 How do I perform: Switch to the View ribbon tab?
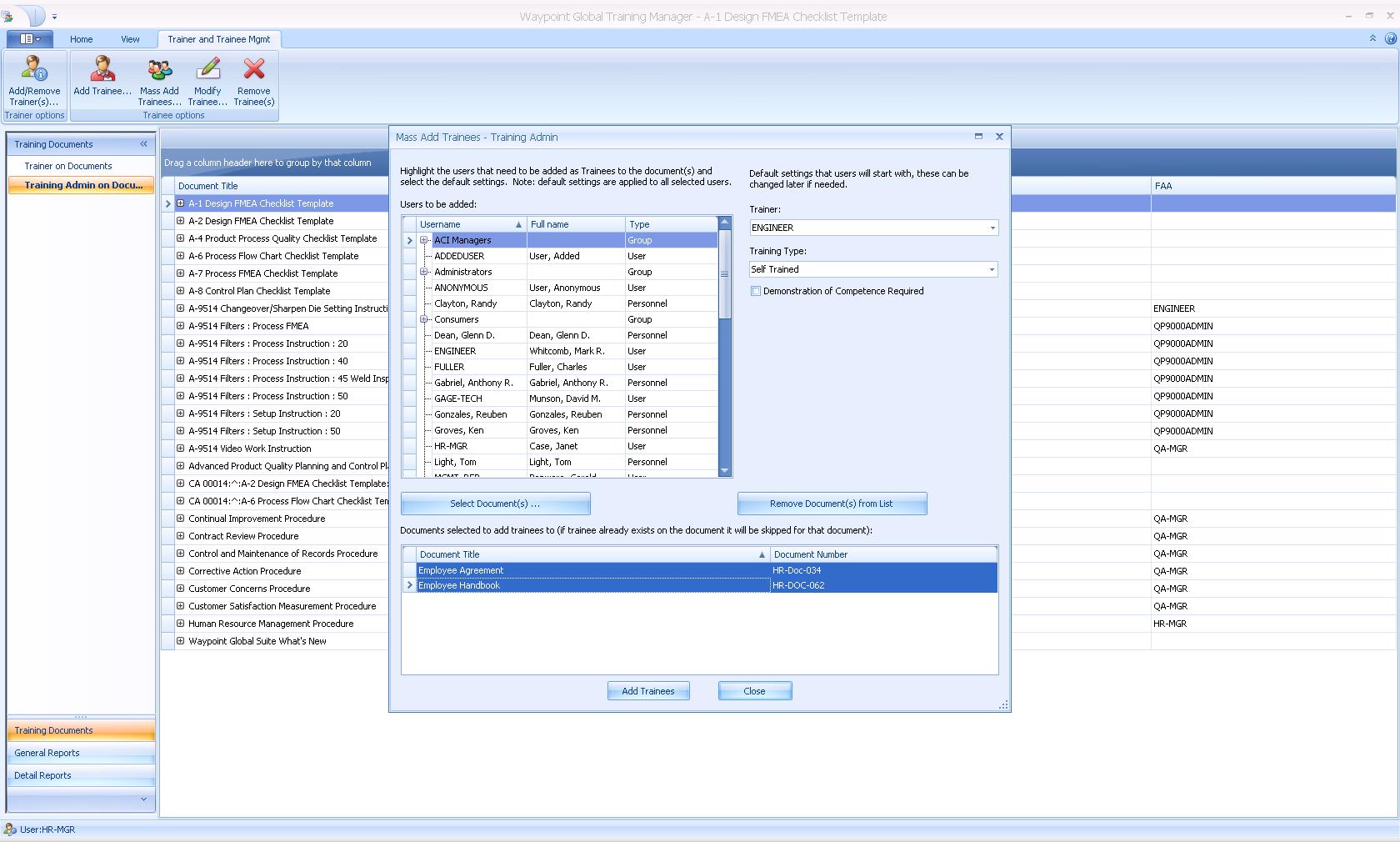[x=130, y=39]
